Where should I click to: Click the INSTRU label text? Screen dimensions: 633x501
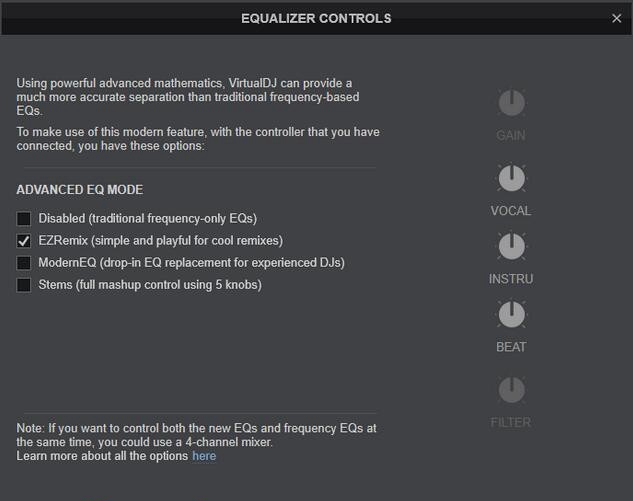click(x=511, y=279)
